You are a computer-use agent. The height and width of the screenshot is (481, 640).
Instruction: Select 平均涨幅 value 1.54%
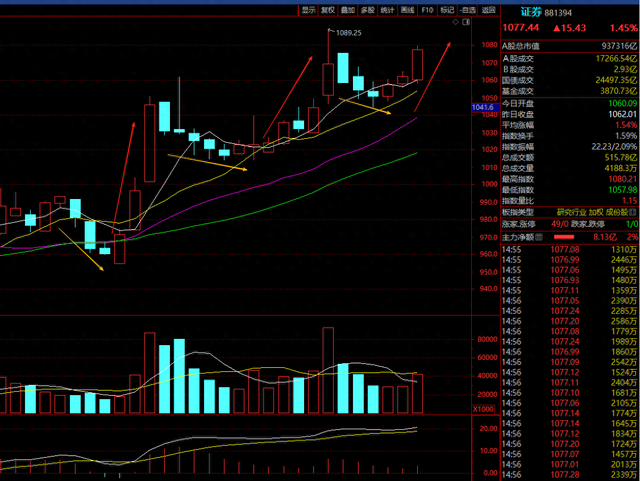[627, 125]
